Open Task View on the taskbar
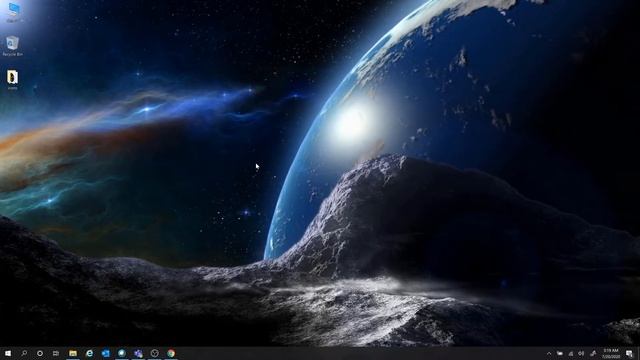This screenshot has height=360, width=640. tap(56, 353)
